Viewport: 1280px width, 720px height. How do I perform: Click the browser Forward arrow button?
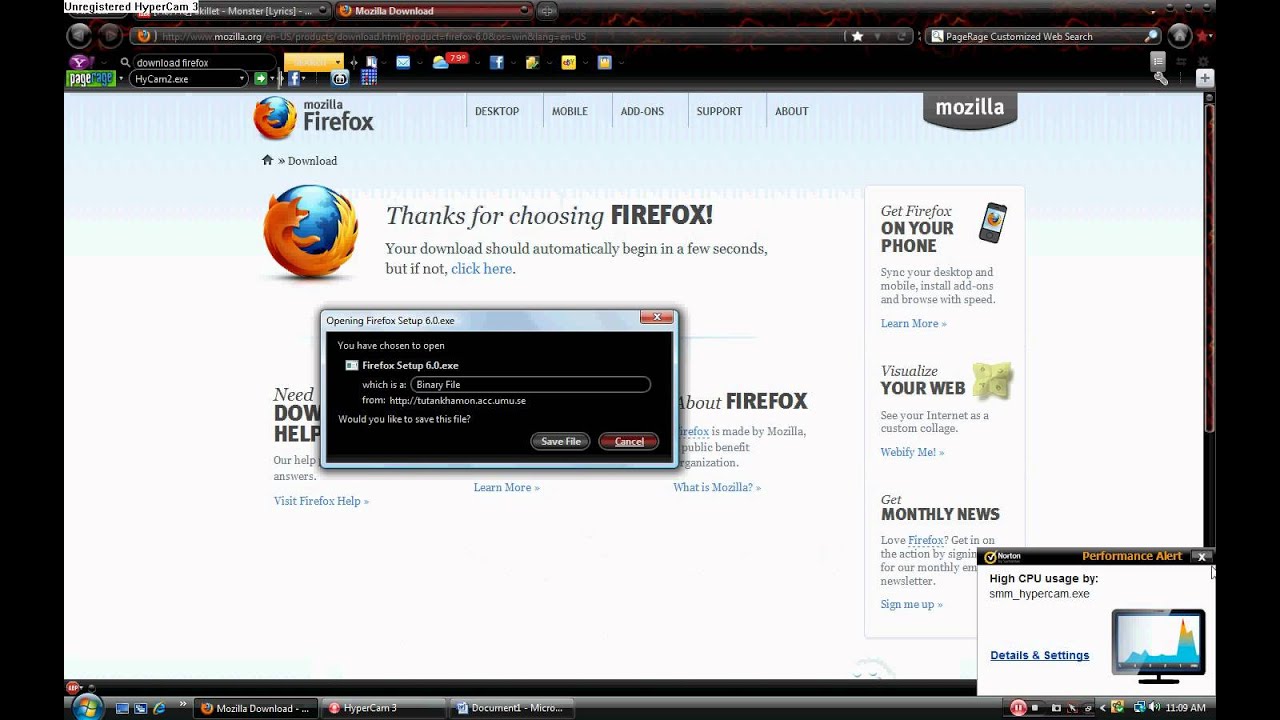coord(110,36)
